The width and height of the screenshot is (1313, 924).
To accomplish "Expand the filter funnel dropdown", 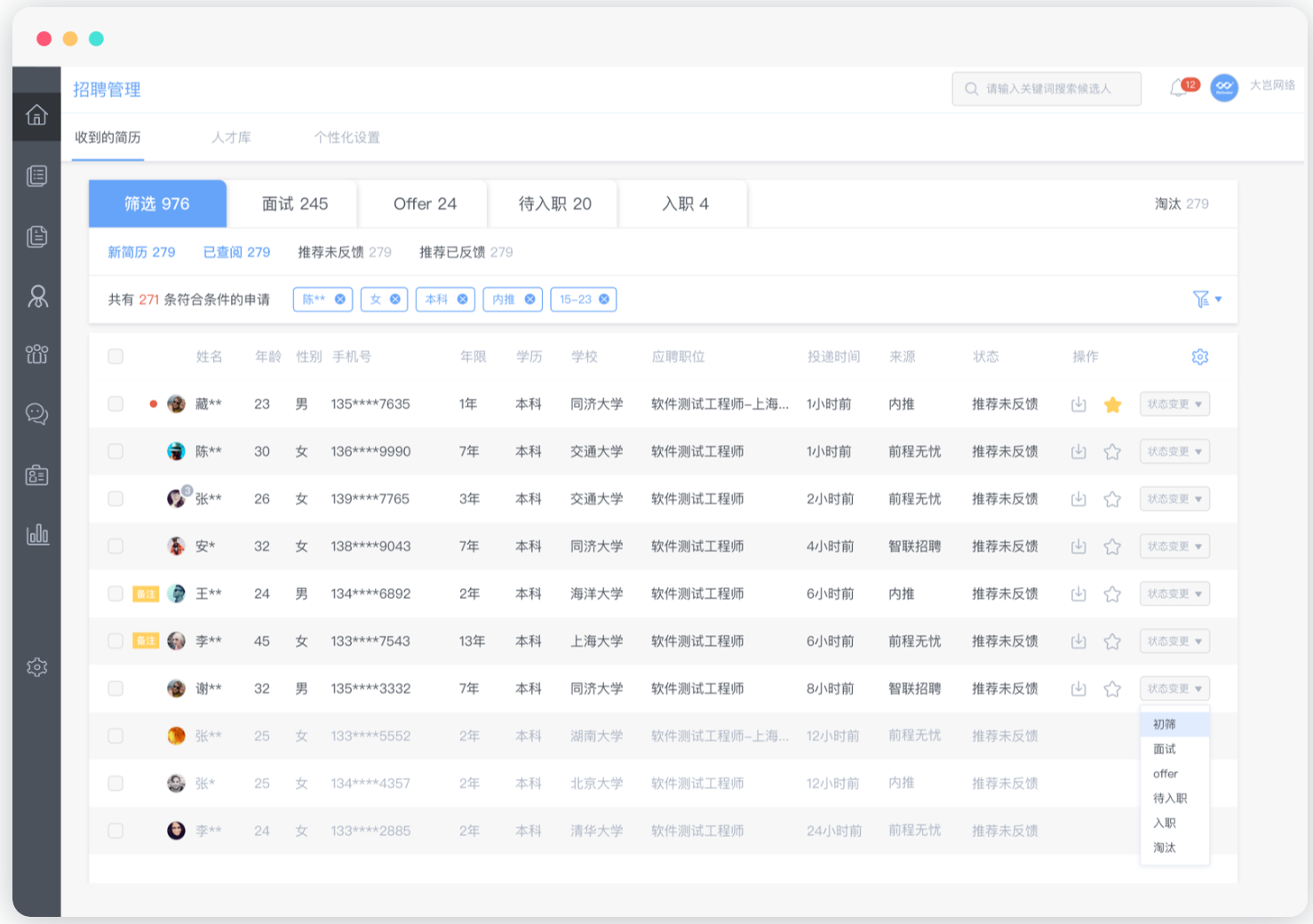I will (x=1206, y=299).
